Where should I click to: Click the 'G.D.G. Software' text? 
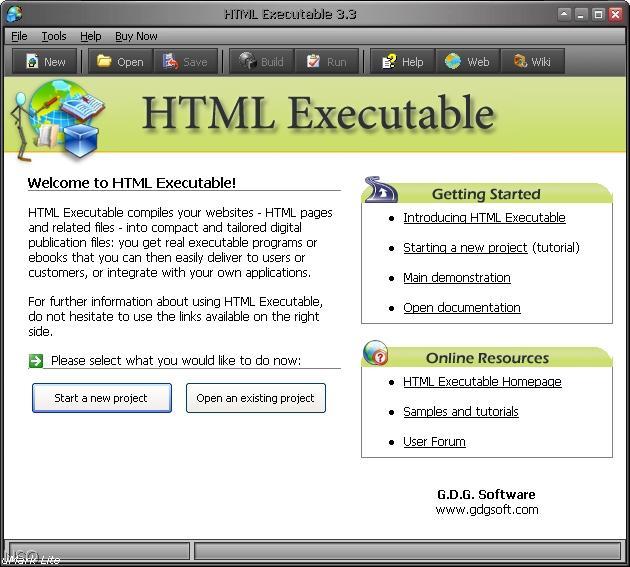click(x=486, y=494)
